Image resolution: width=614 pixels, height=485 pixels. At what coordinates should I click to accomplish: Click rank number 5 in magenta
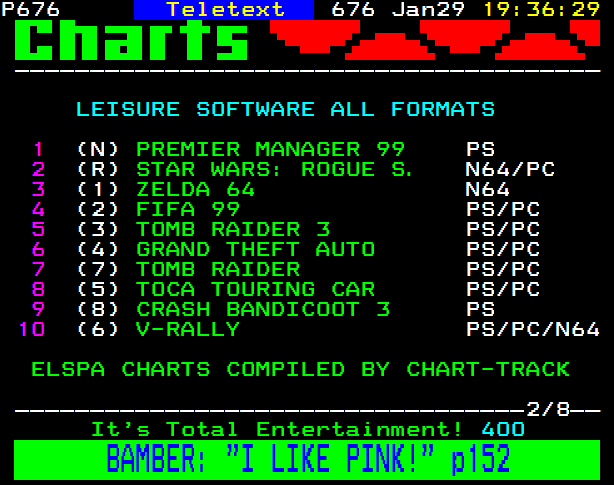pos(38,229)
